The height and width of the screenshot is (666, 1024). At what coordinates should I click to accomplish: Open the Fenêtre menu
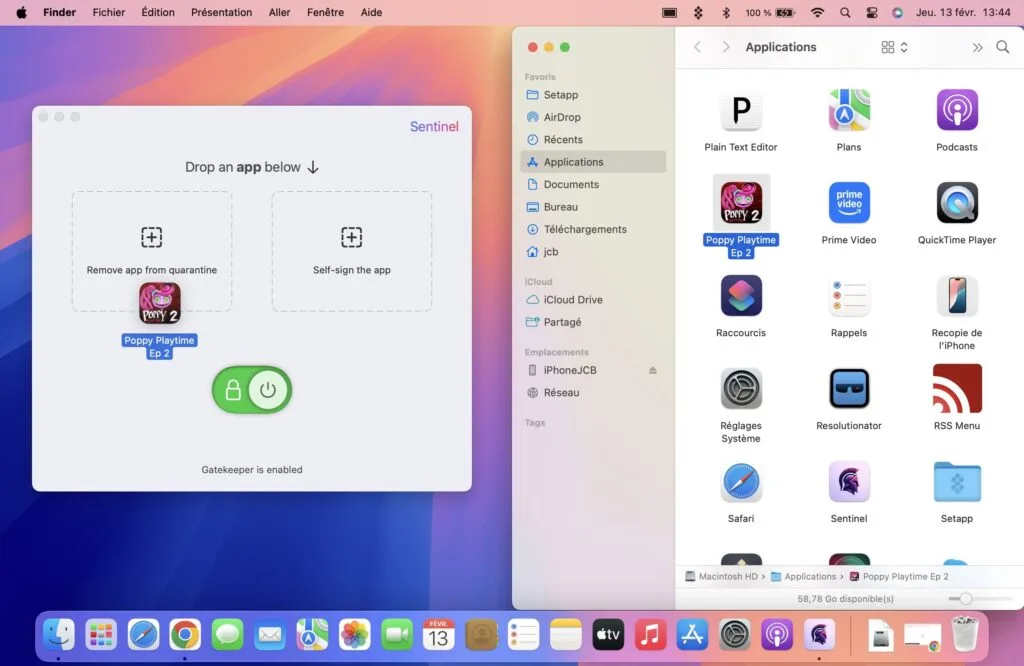click(x=325, y=12)
